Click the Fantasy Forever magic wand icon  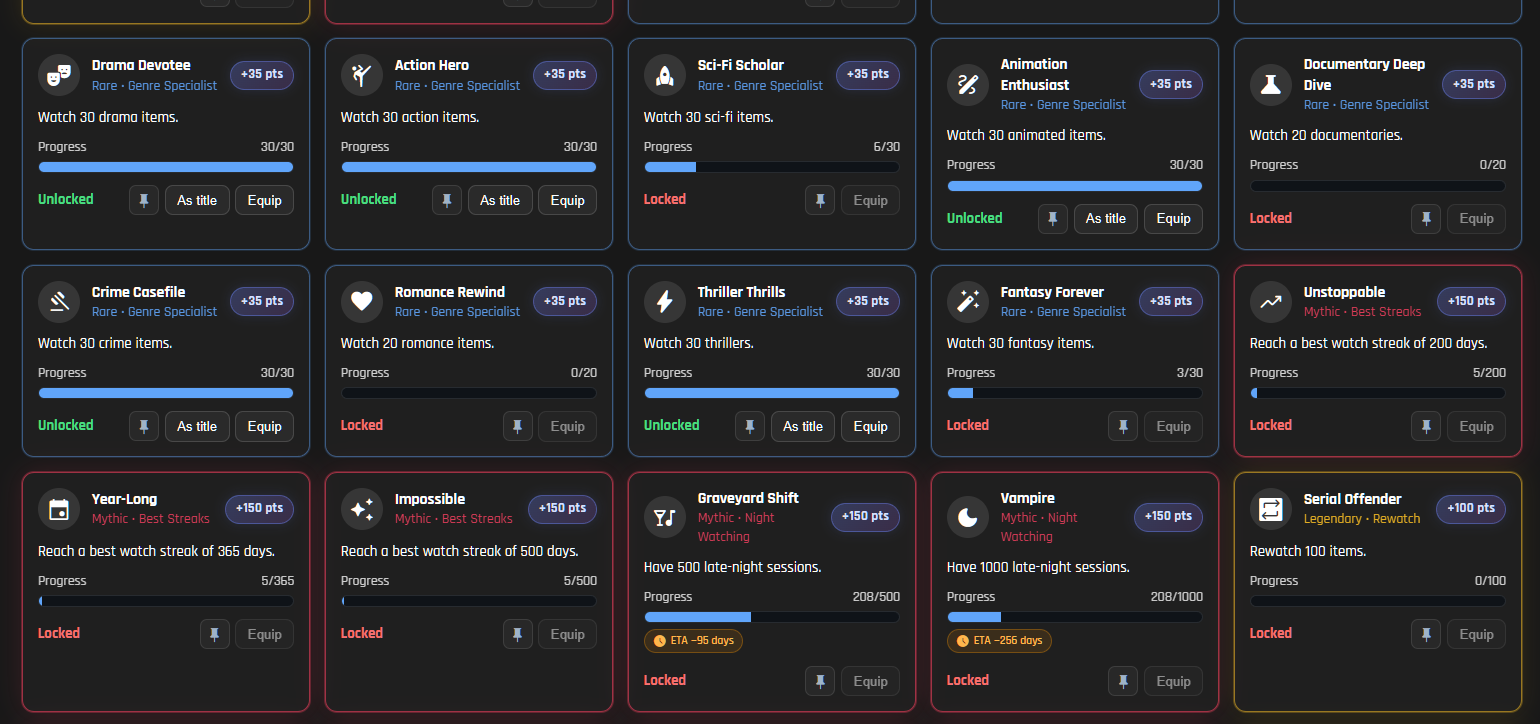968,301
